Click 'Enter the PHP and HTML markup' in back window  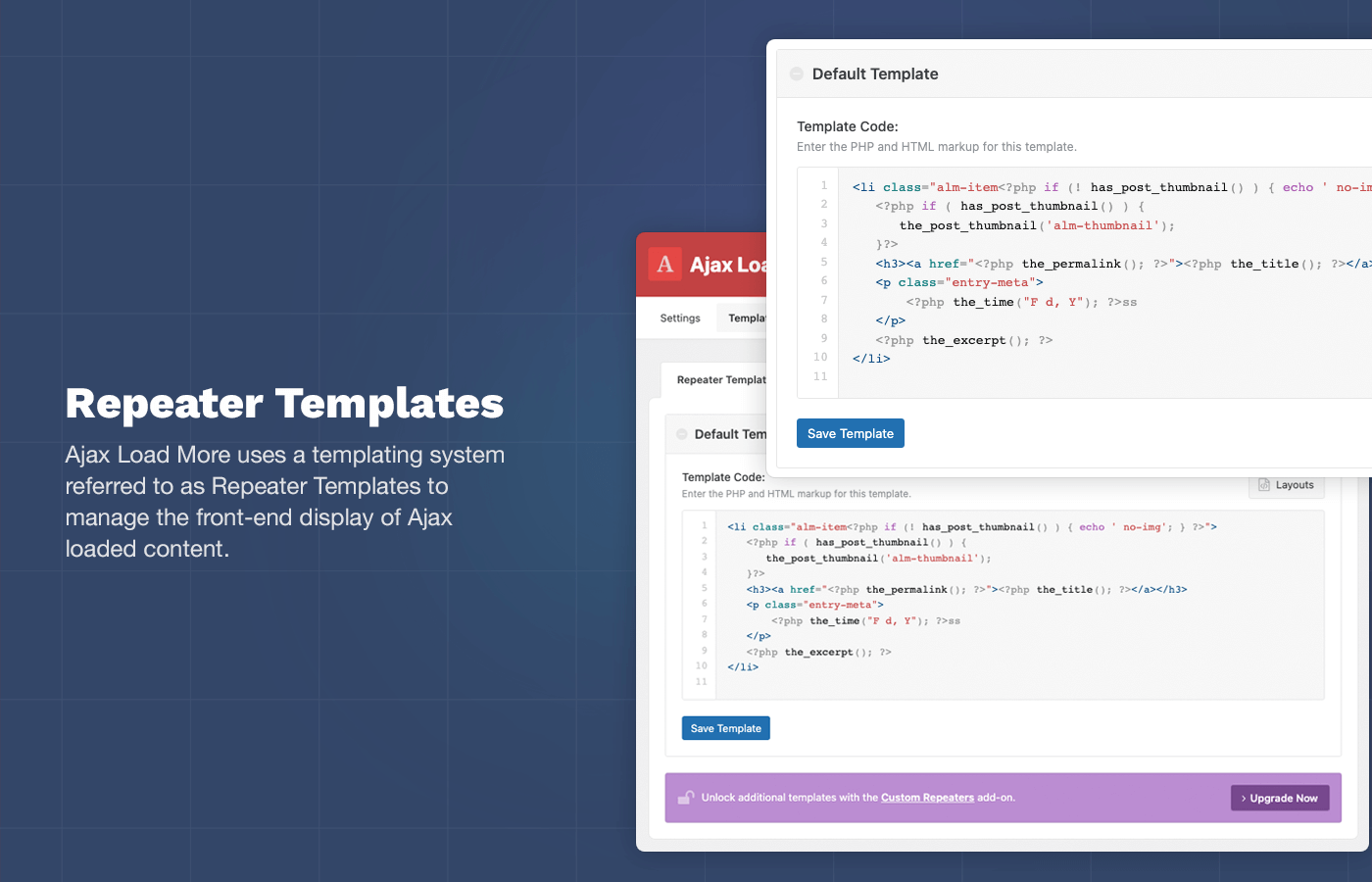pyautogui.click(x=797, y=494)
